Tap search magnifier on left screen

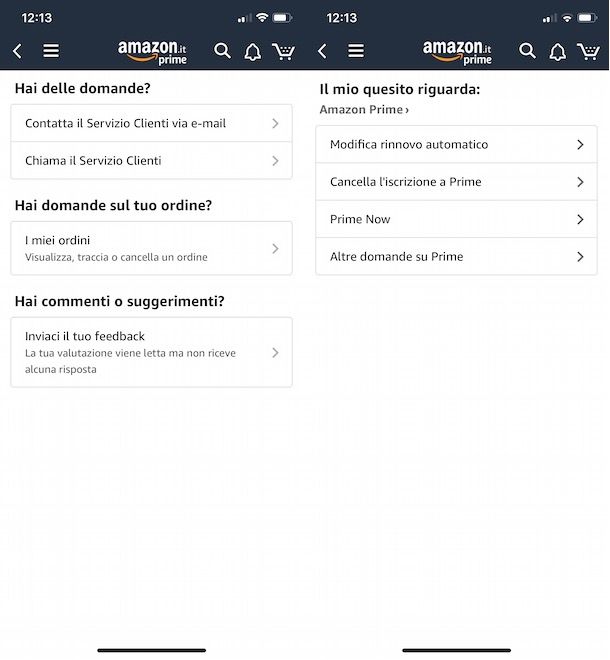222,51
